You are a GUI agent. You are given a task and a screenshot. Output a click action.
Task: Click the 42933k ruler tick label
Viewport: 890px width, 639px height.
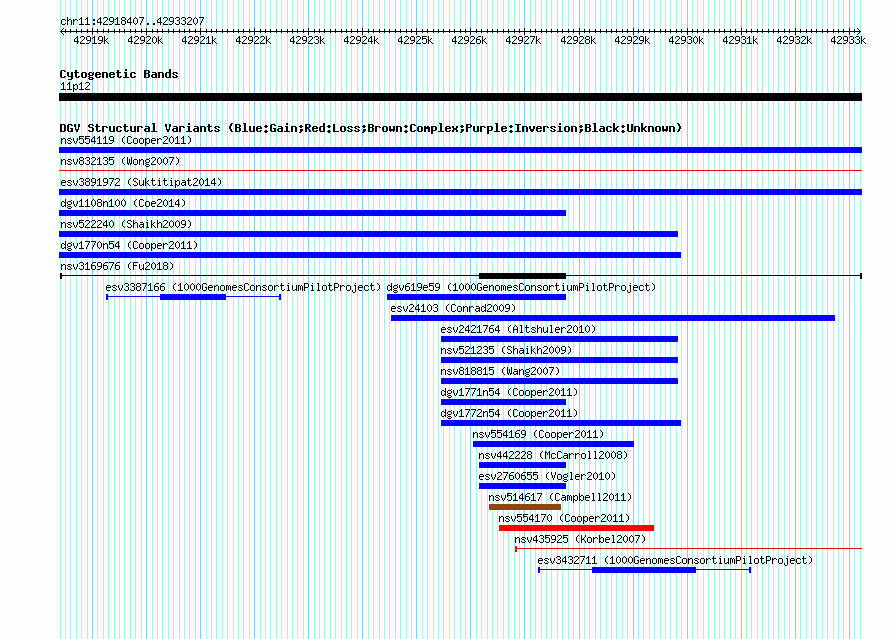click(848, 40)
